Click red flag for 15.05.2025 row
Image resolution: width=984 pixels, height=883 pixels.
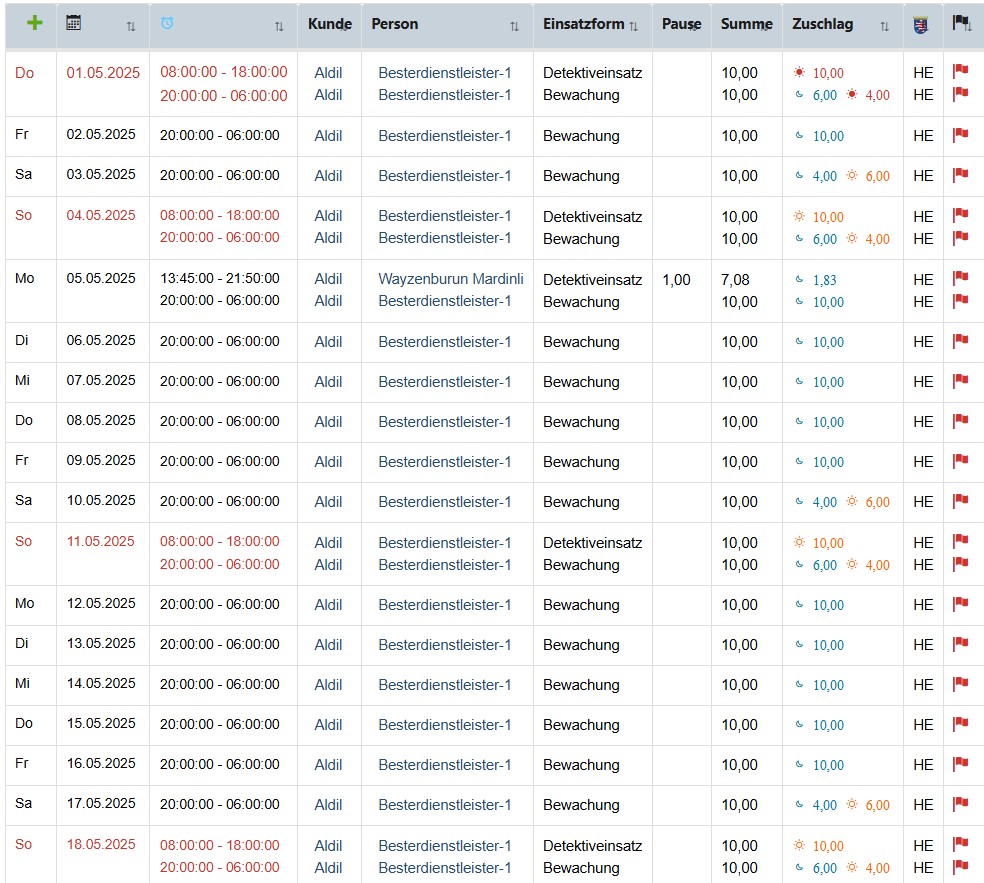coord(960,724)
